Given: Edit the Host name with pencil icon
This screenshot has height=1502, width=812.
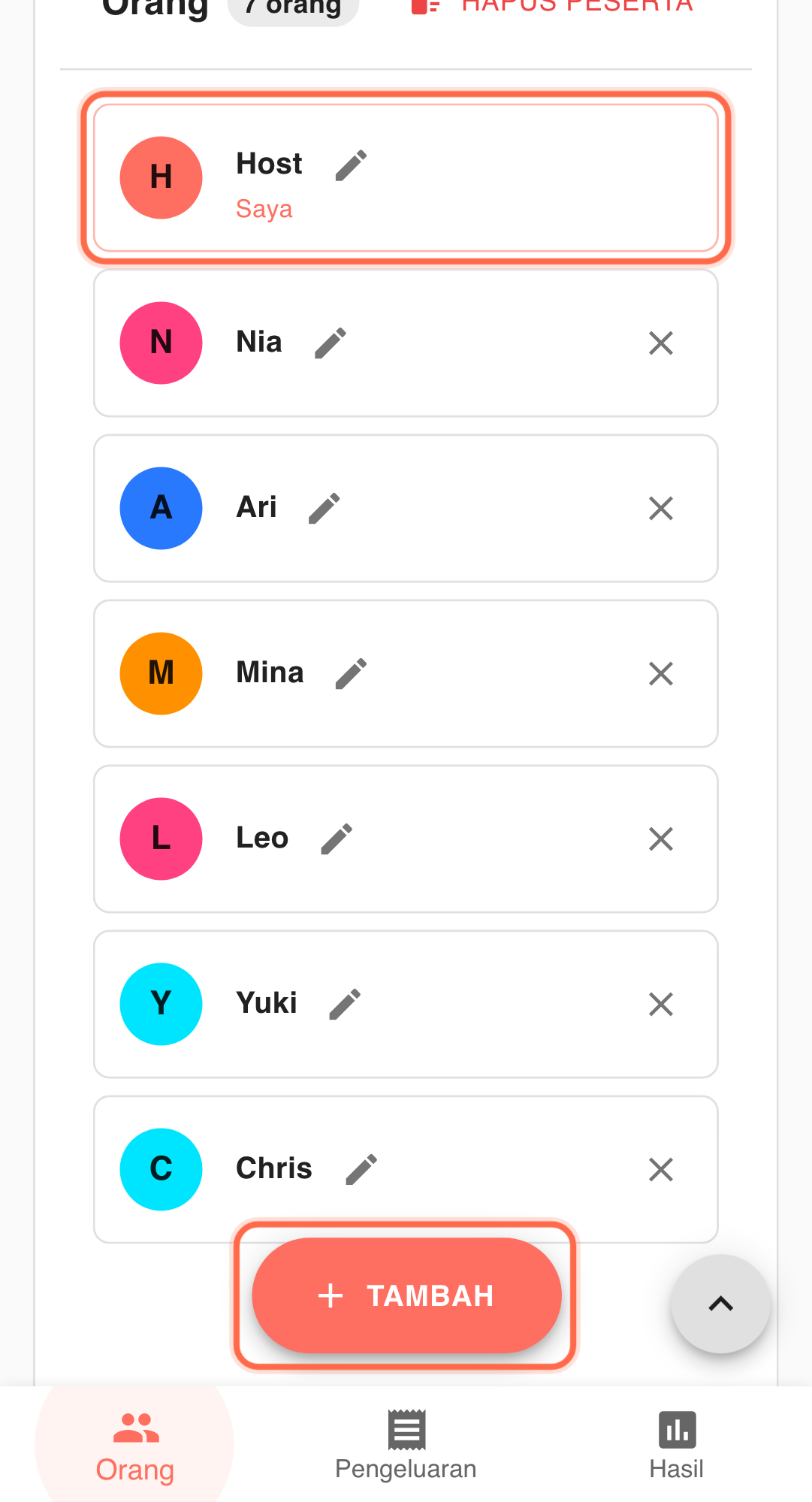Looking at the screenshot, I should point(351,165).
